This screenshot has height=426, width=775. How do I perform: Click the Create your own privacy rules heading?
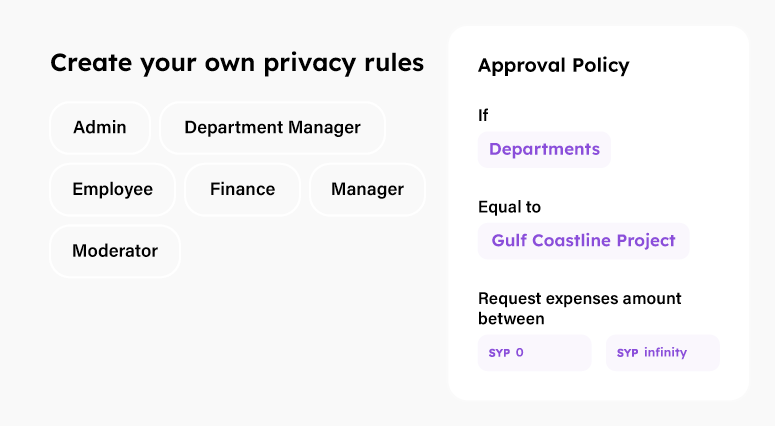237,63
